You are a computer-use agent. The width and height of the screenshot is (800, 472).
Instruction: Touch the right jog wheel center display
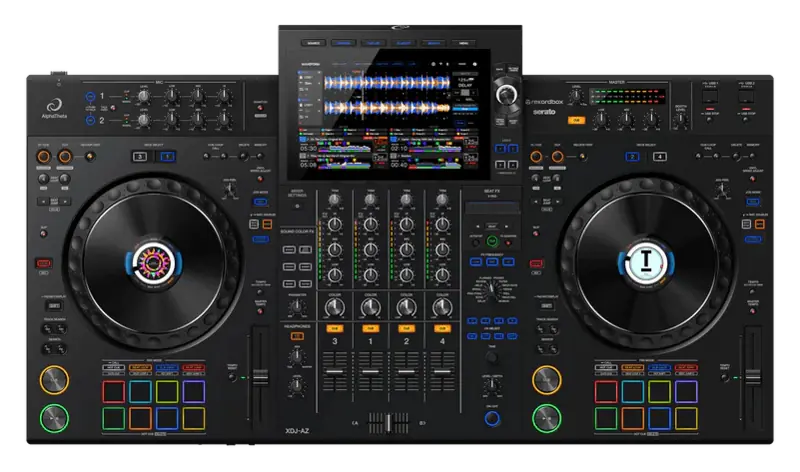click(x=646, y=263)
